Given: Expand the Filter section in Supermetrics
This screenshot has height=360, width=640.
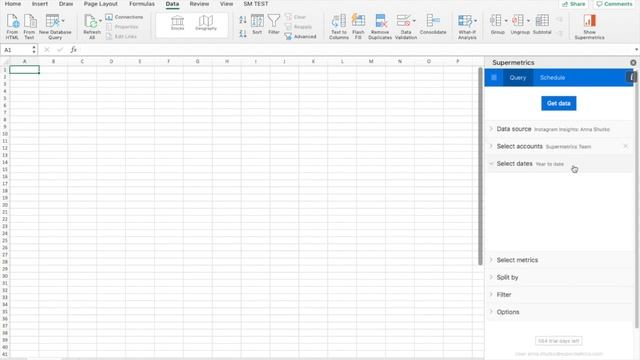Looking at the screenshot, I should tap(559, 294).
